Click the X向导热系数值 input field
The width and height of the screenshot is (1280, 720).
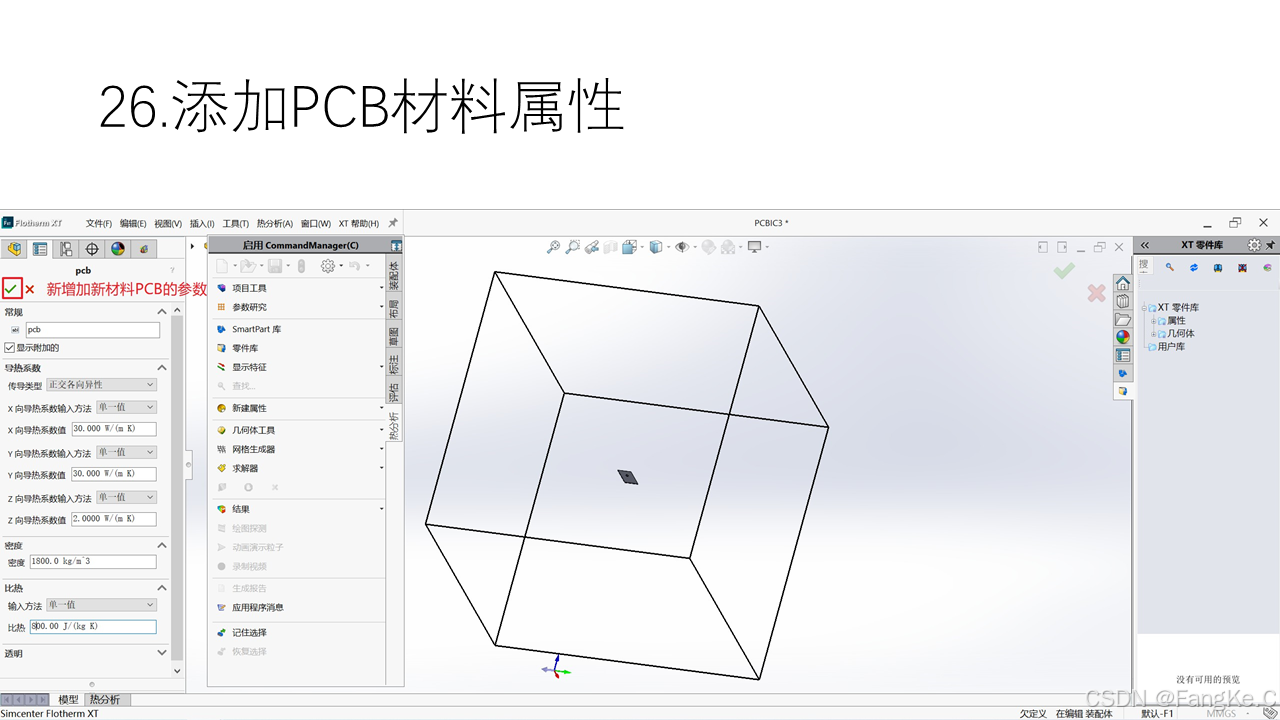coord(114,429)
